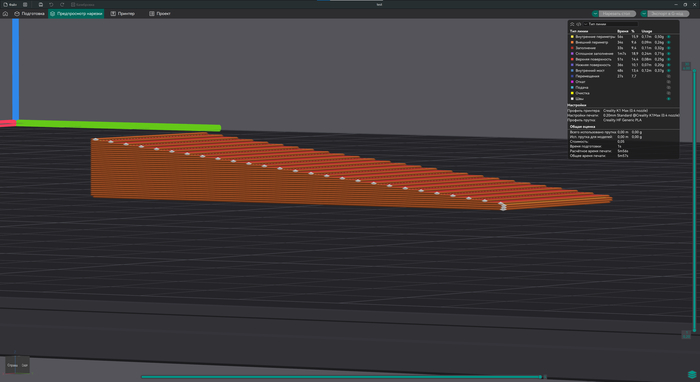This screenshot has width=700, height=382.
Task: Toggle visibility of Заполнение lines
Action: pos(669,48)
